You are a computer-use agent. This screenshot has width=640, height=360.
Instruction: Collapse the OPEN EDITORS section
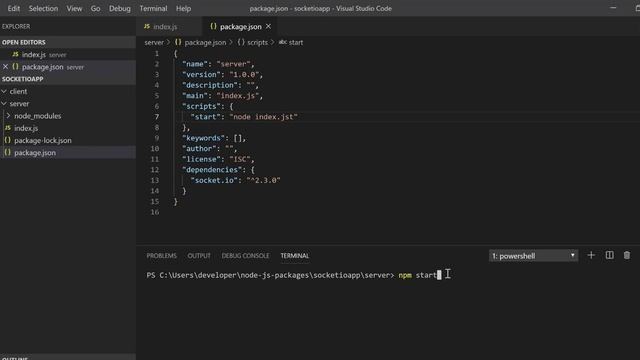(24, 42)
